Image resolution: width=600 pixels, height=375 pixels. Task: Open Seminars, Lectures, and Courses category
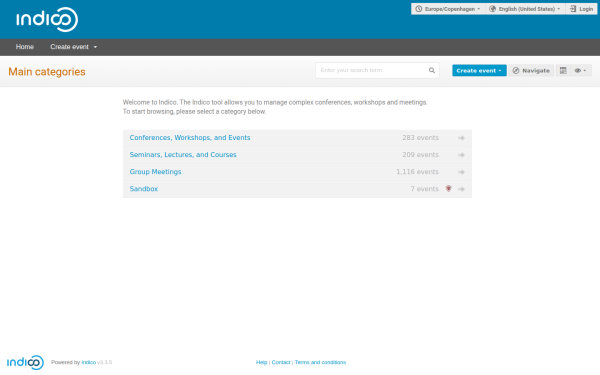[x=183, y=155]
